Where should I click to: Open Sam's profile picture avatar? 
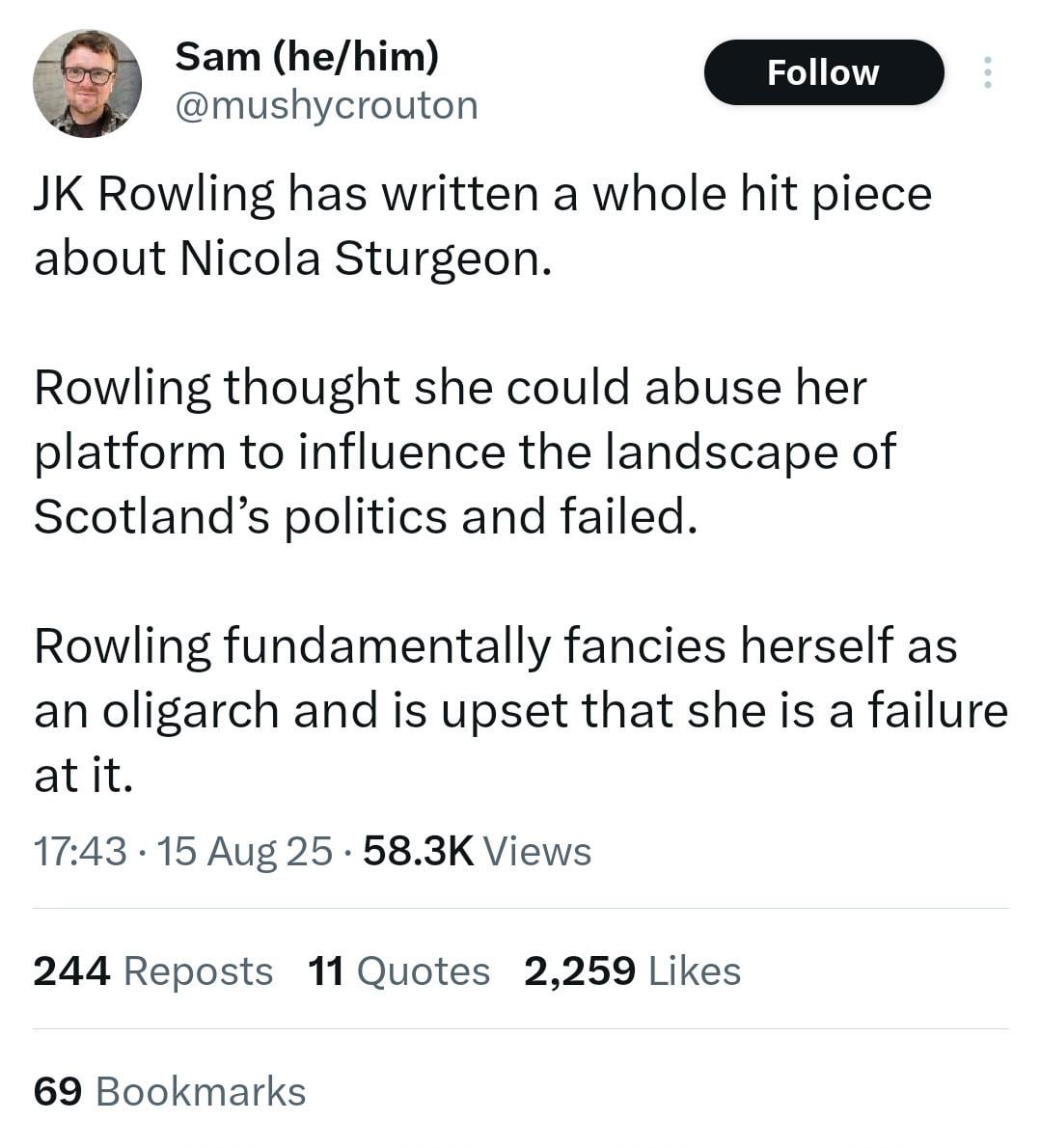pyautogui.click(x=87, y=84)
